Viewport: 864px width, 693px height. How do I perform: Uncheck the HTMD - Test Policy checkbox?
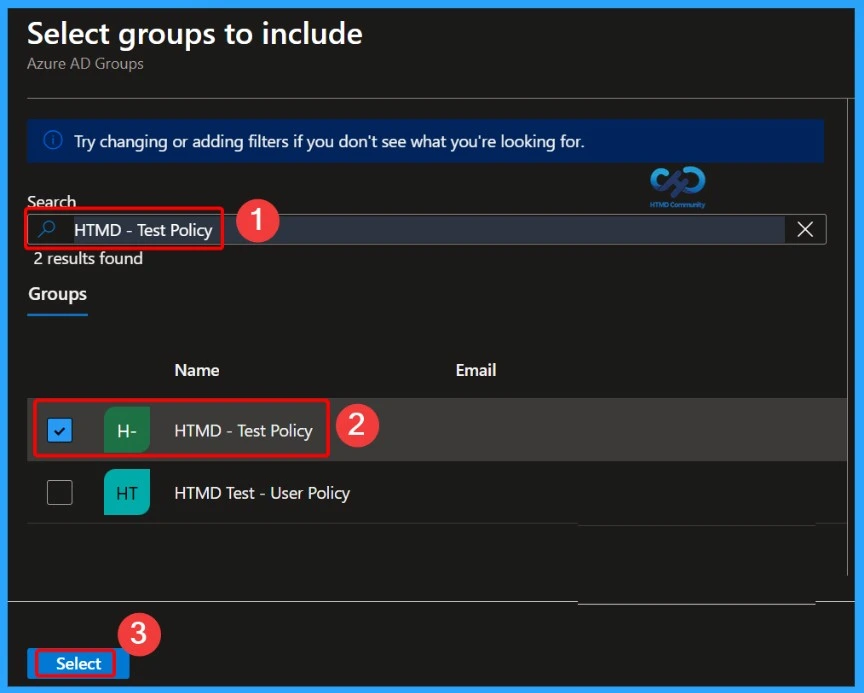[x=60, y=430]
